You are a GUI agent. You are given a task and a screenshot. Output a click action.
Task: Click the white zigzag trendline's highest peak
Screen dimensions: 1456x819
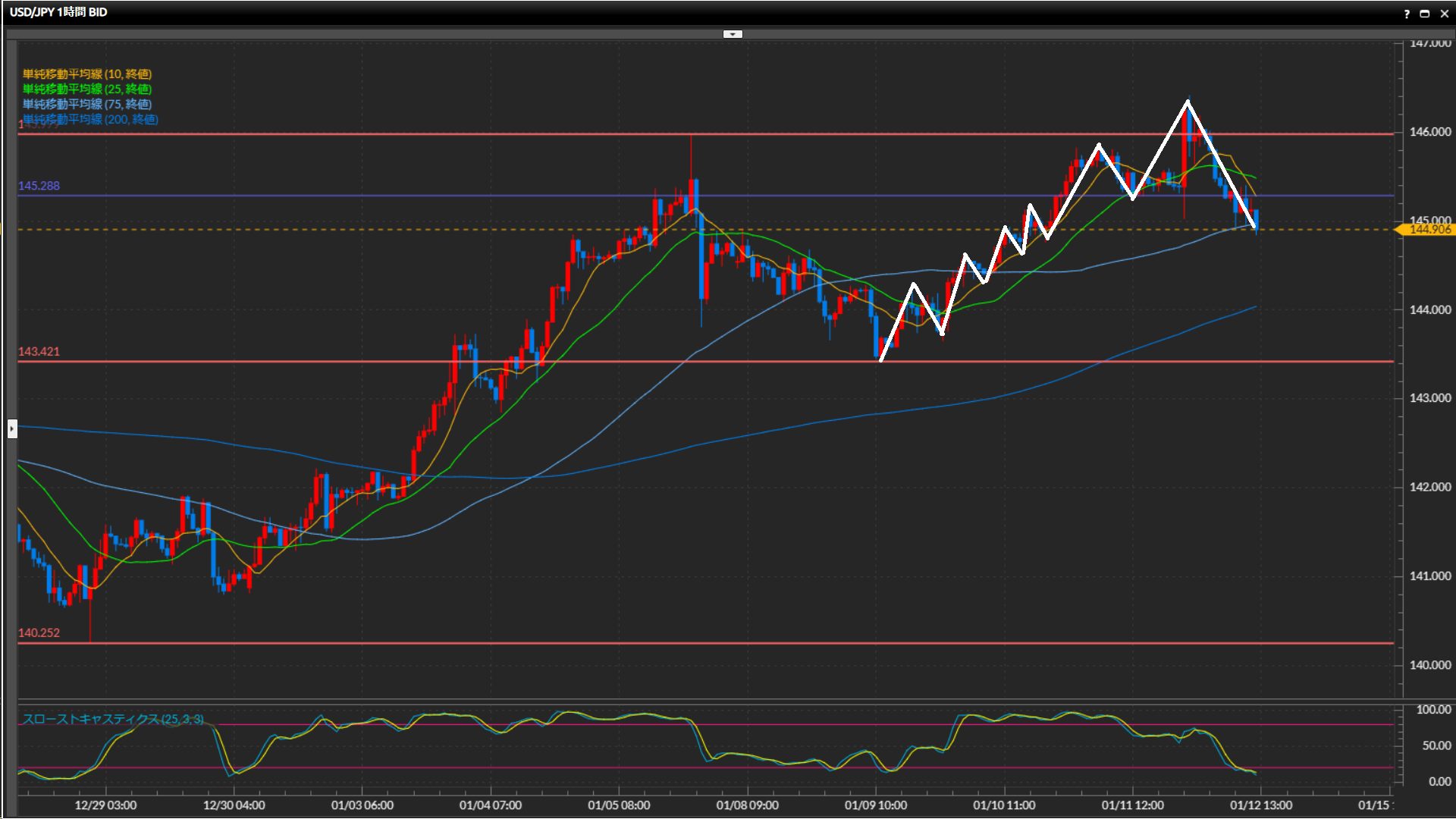[x=1188, y=102]
